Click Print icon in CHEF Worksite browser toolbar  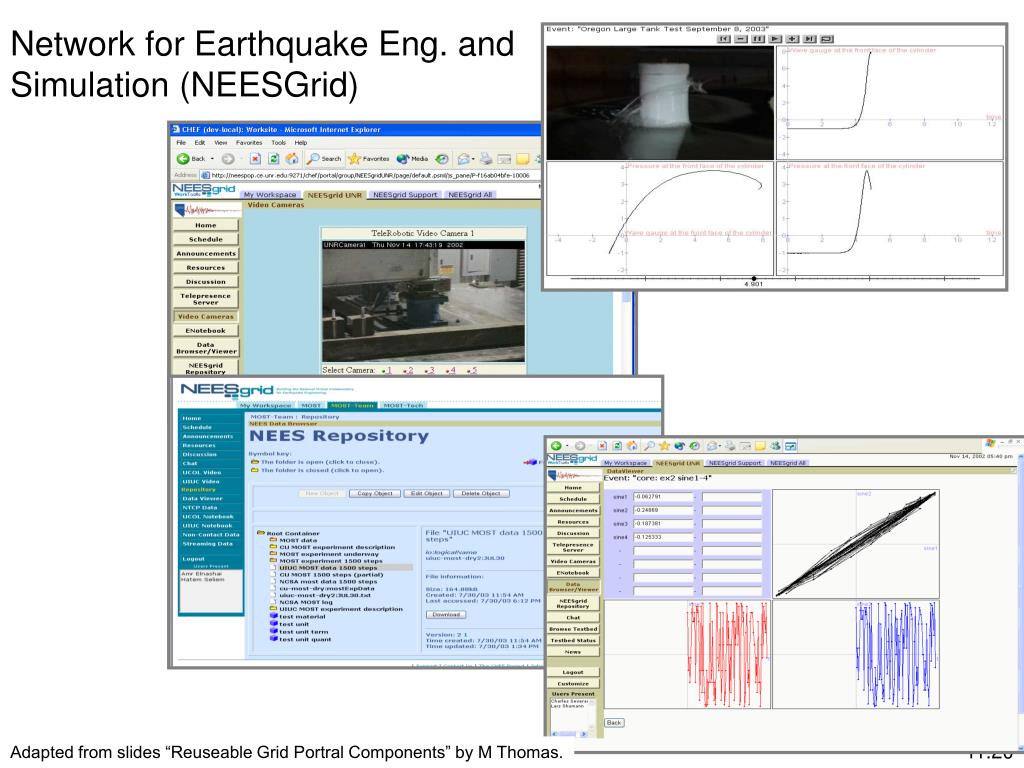pos(486,159)
